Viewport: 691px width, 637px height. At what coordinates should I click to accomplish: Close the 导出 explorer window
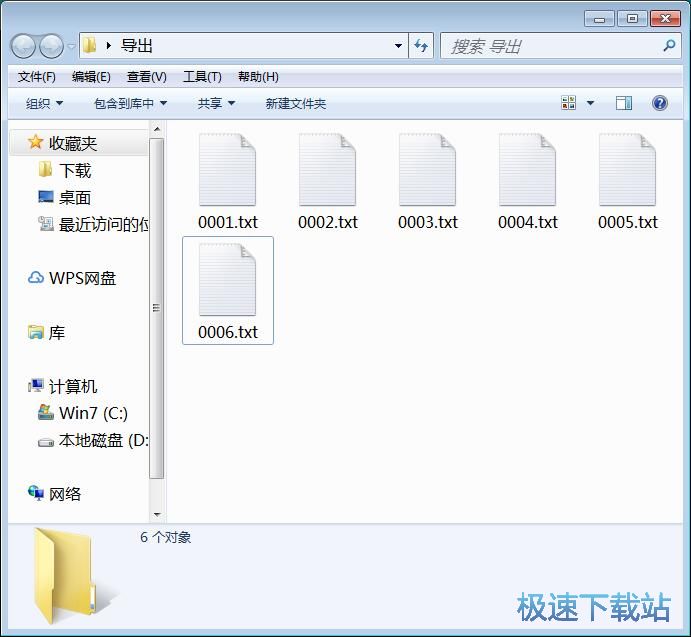coord(665,19)
